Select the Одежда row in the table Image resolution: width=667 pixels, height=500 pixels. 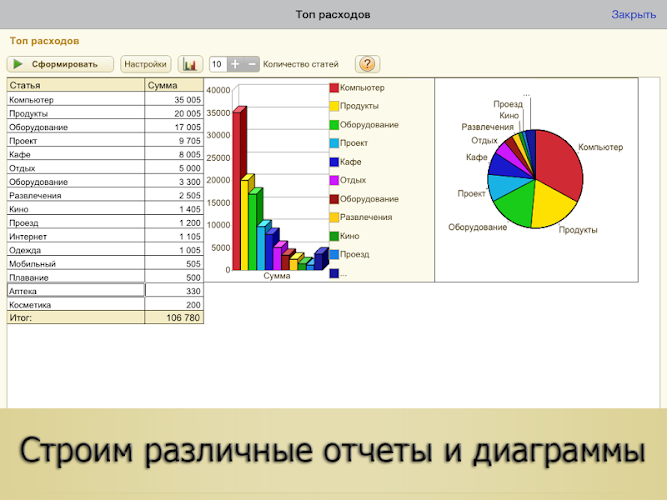105,250
